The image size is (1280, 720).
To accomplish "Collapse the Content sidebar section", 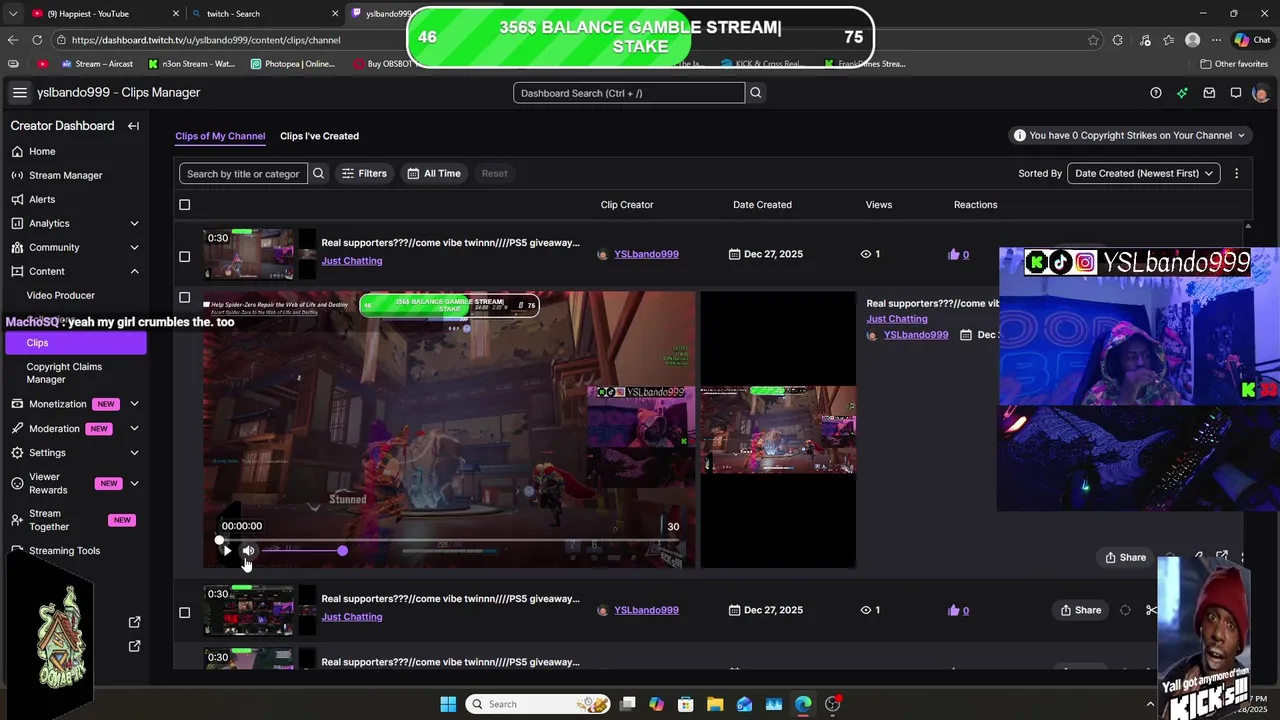I will (134, 271).
